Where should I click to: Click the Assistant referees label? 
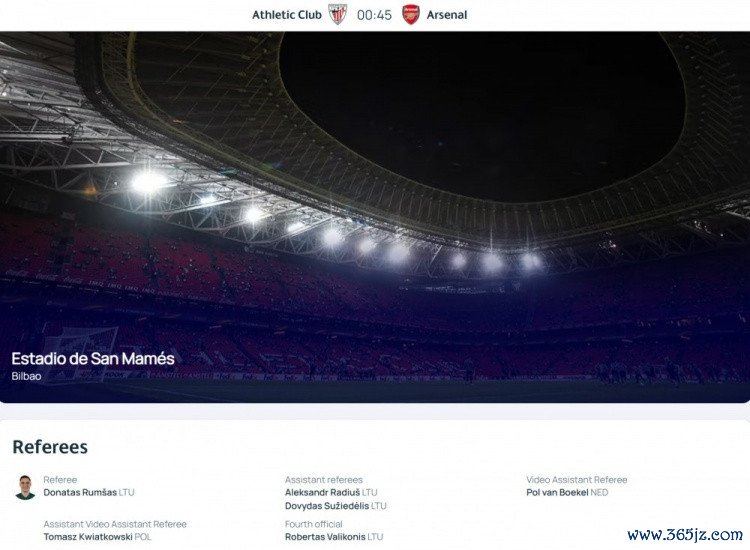pos(324,480)
